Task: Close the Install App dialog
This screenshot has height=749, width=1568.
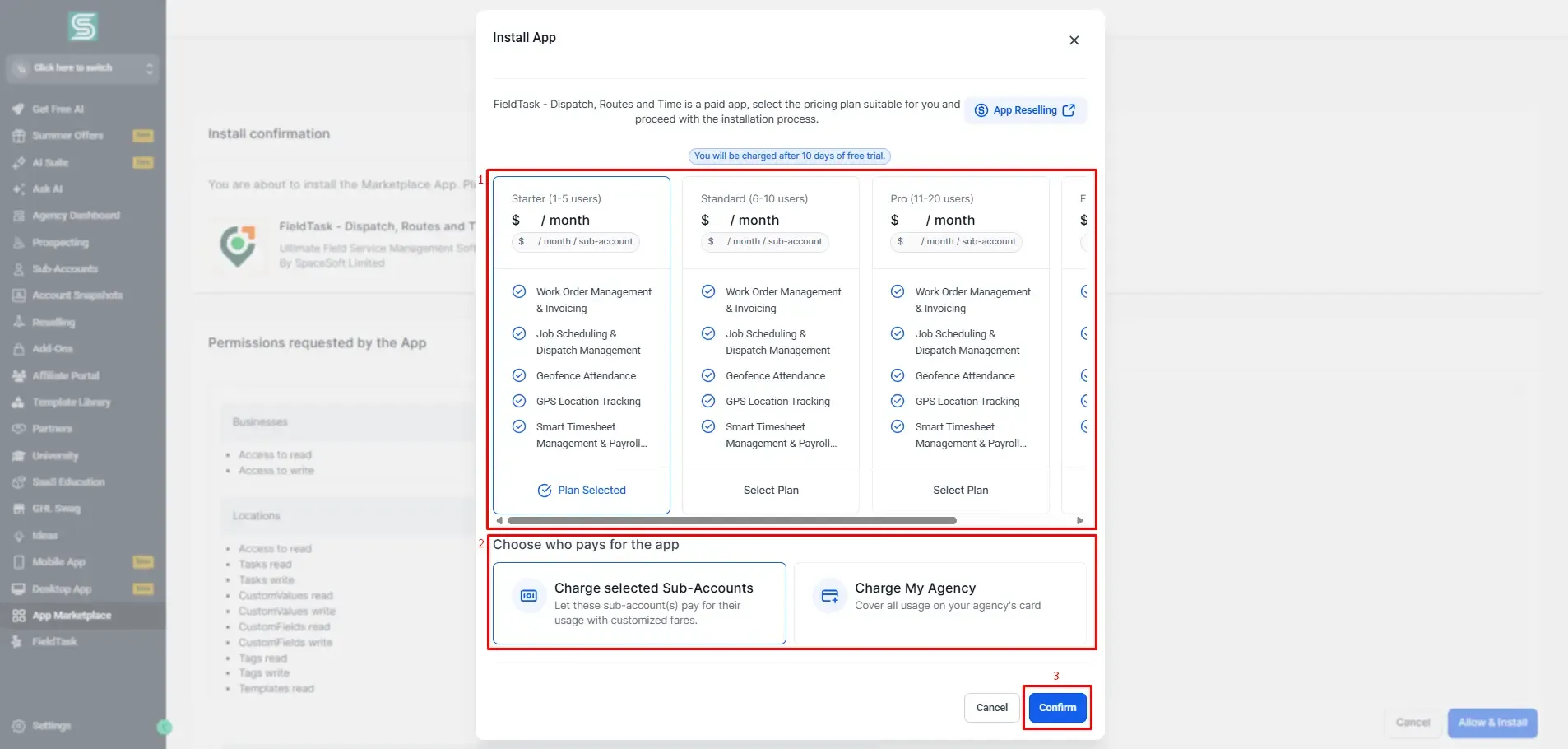Action: tap(1074, 40)
